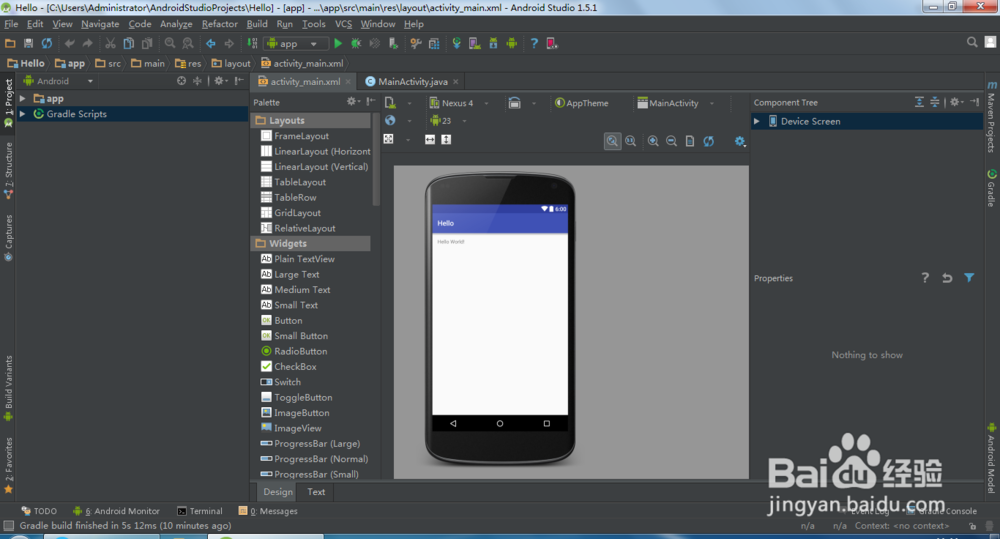1000x539 pixels.
Task: Open the VCS menu
Action: 344,24
